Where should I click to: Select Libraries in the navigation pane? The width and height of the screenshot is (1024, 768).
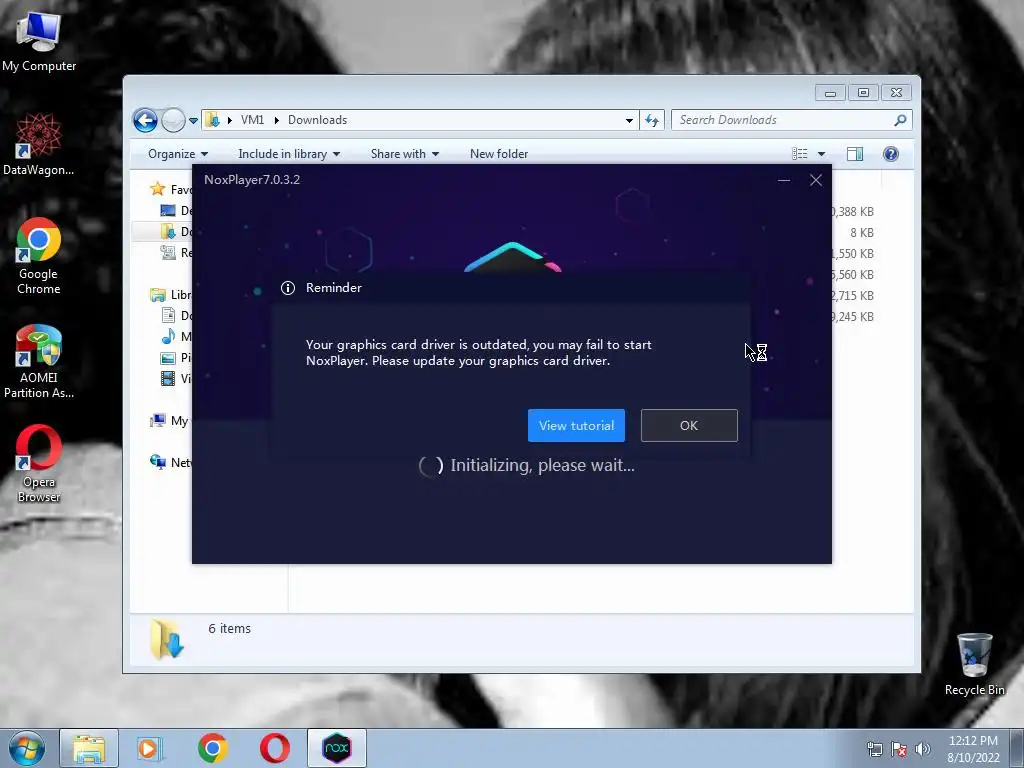[x=171, y=295]
